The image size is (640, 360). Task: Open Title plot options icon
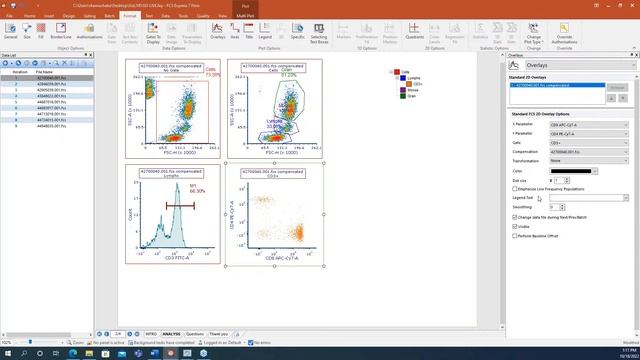249,31
